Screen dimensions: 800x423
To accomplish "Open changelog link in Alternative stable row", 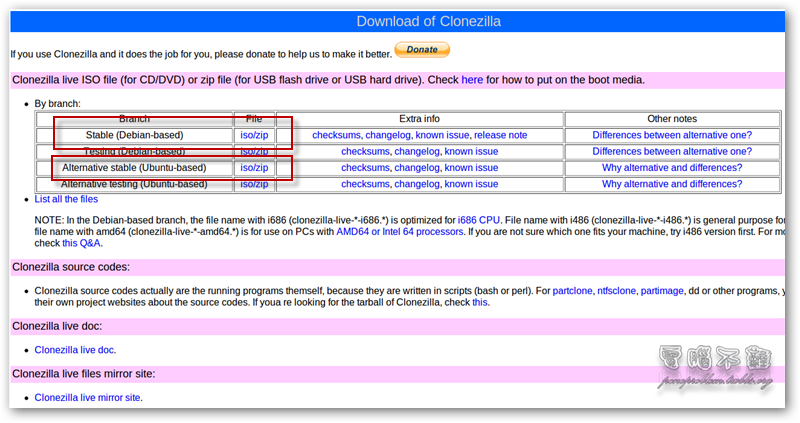I will [x=417, y=168].
